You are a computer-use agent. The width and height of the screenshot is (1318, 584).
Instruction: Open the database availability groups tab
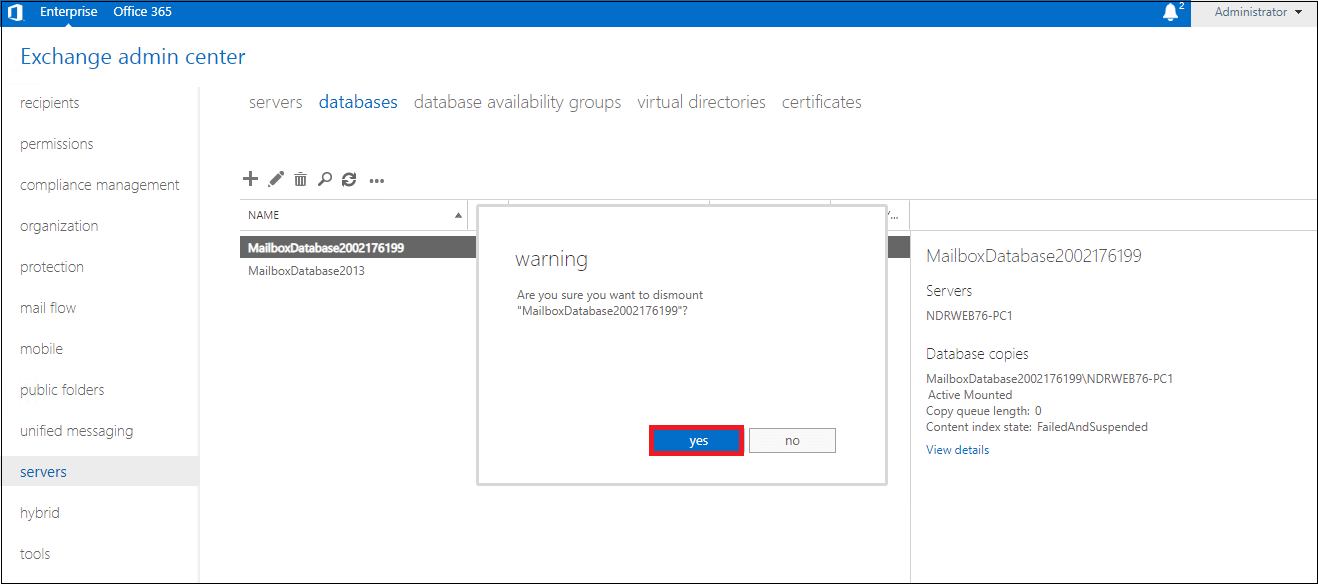pyautogui.click(x=517, y=102)
